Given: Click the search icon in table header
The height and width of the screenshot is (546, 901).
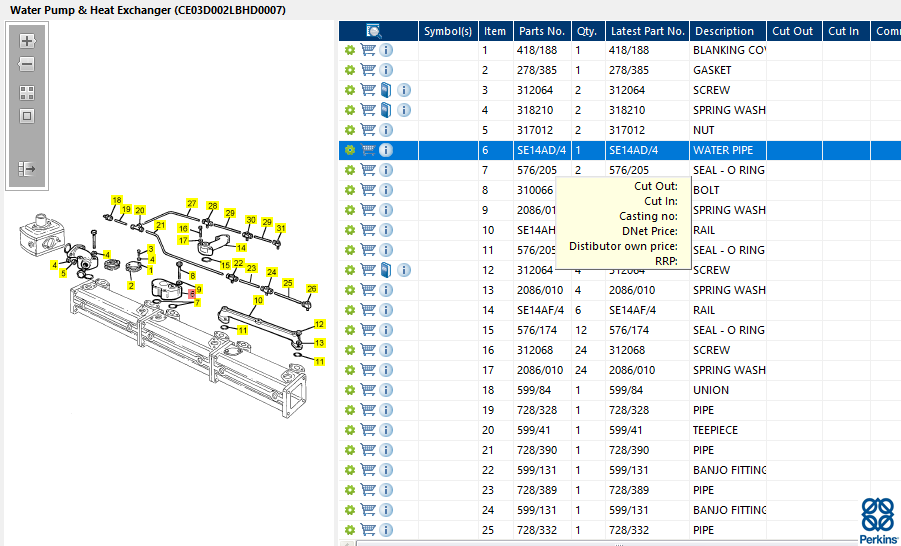Looking at the screenshot, I should [x=374, y=31].
